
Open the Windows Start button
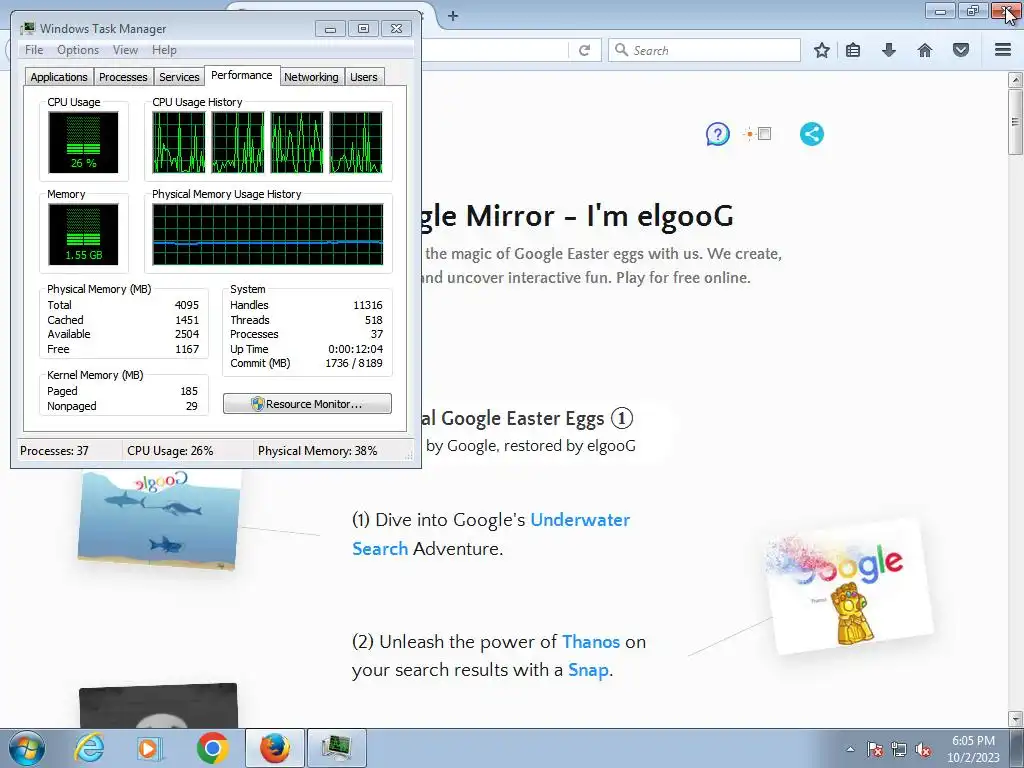click(x=27, y=748)
